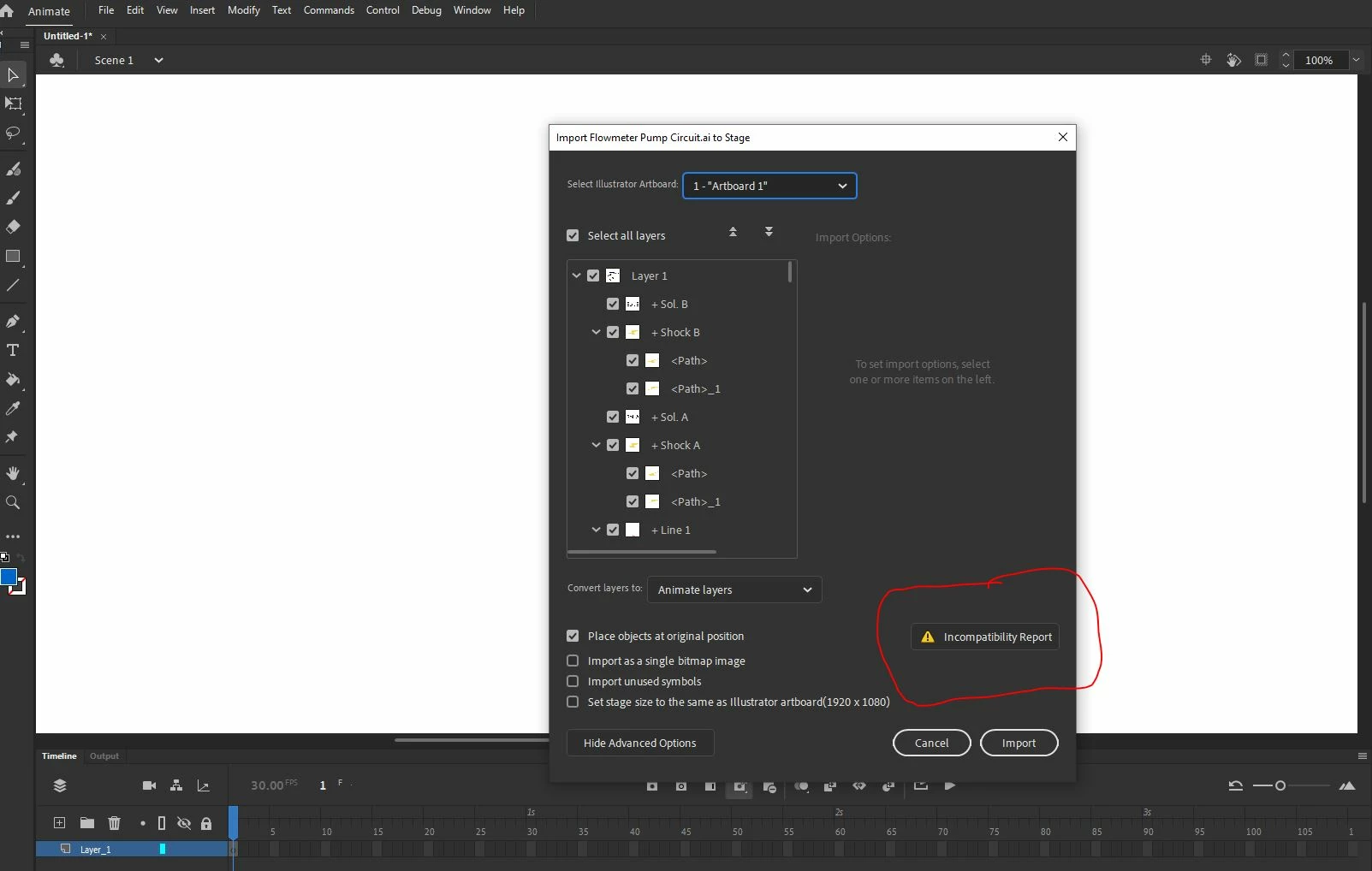Select the Classic Brush tool
Viewport: 1372px width, 871px height.
point(13,198)
